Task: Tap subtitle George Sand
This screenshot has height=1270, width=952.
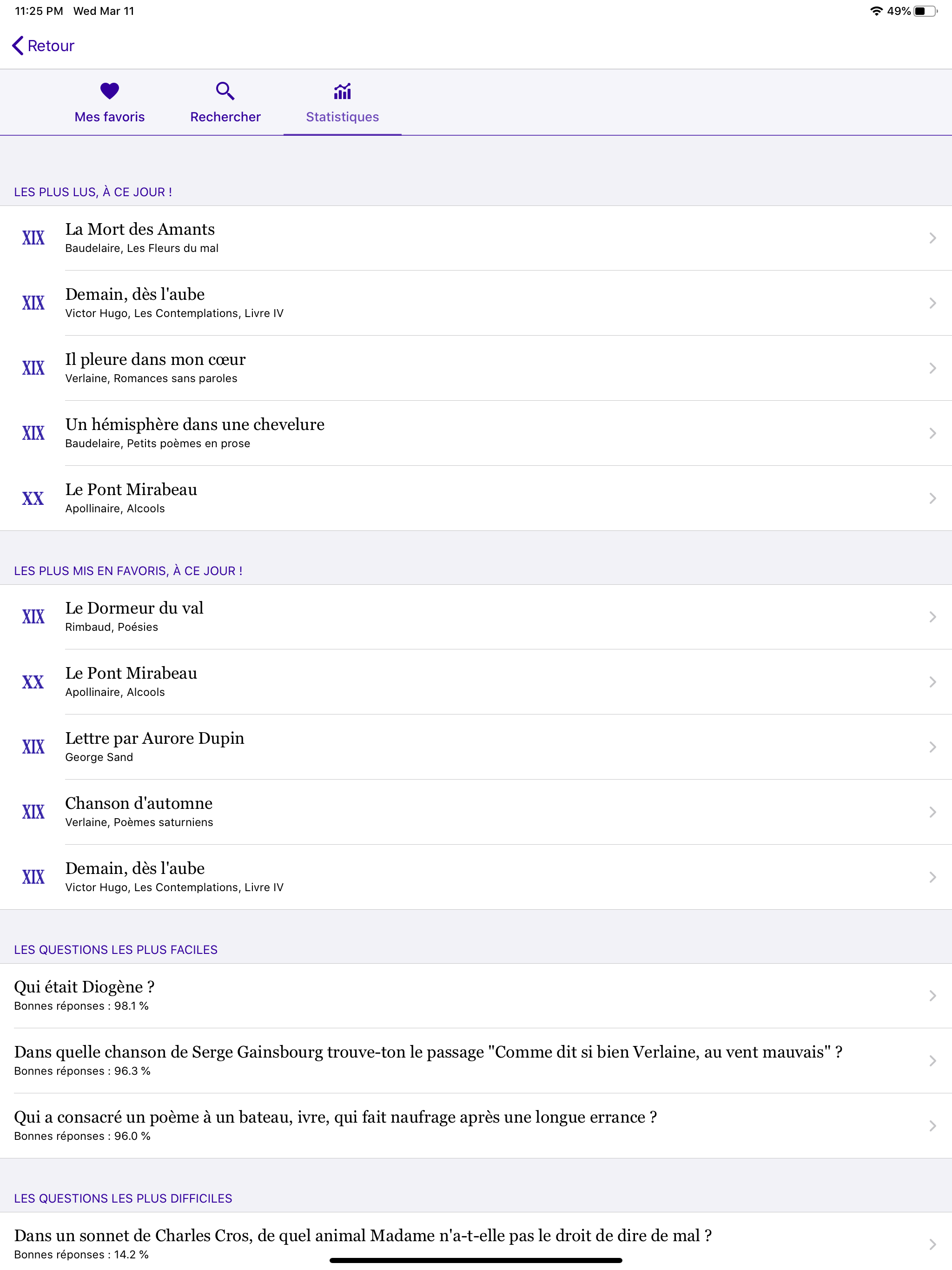Action: coord(99,757)
